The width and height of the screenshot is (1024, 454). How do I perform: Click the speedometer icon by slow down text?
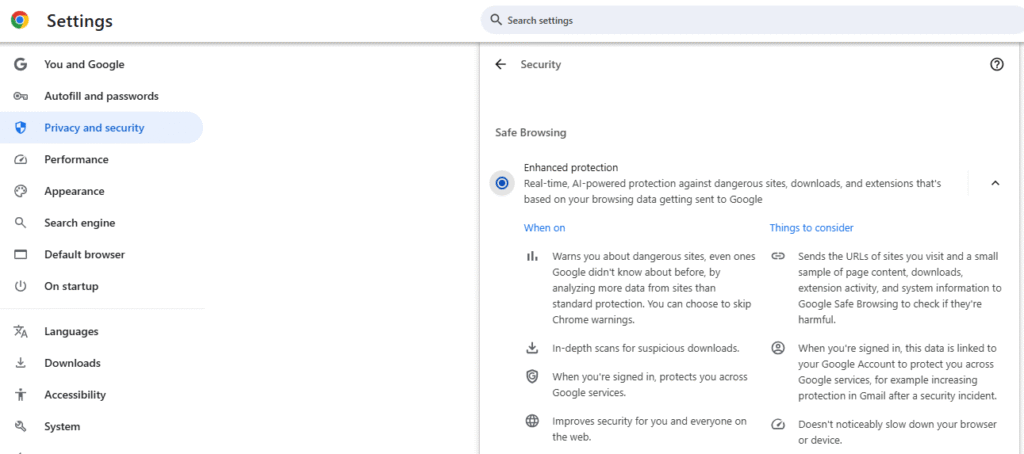pyautogui.click(x=778, y=425)
